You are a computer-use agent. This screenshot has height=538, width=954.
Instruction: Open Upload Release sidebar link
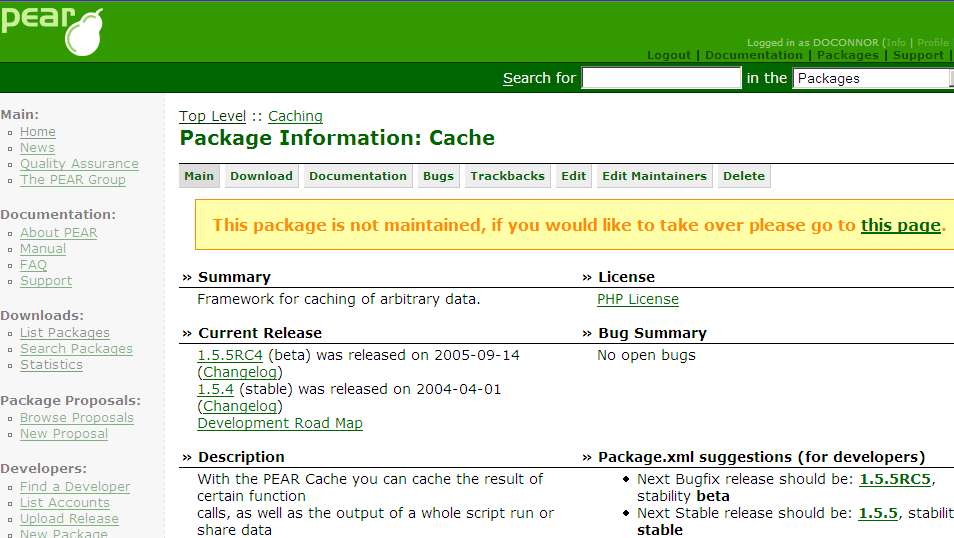click(69, 519)
